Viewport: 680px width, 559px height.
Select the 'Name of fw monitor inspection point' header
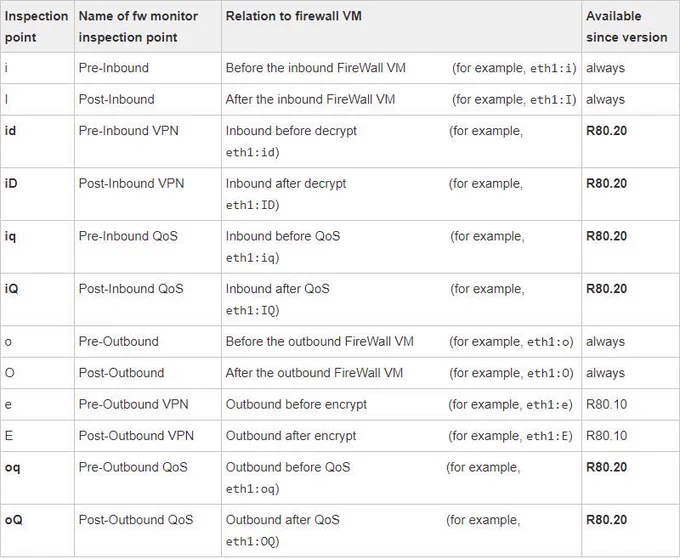[x=138, y=26]
